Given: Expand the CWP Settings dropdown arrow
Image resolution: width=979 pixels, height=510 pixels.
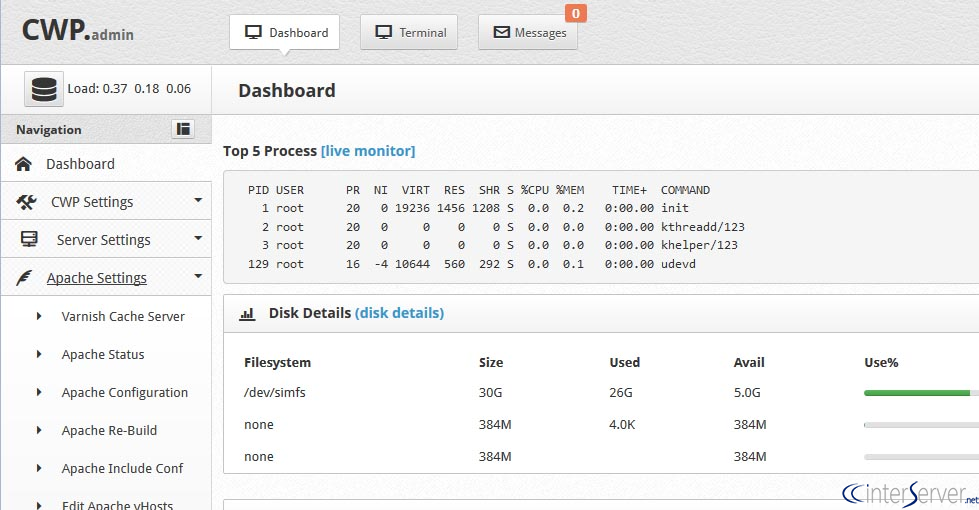Looking at the screenshot, I should 198,200.
